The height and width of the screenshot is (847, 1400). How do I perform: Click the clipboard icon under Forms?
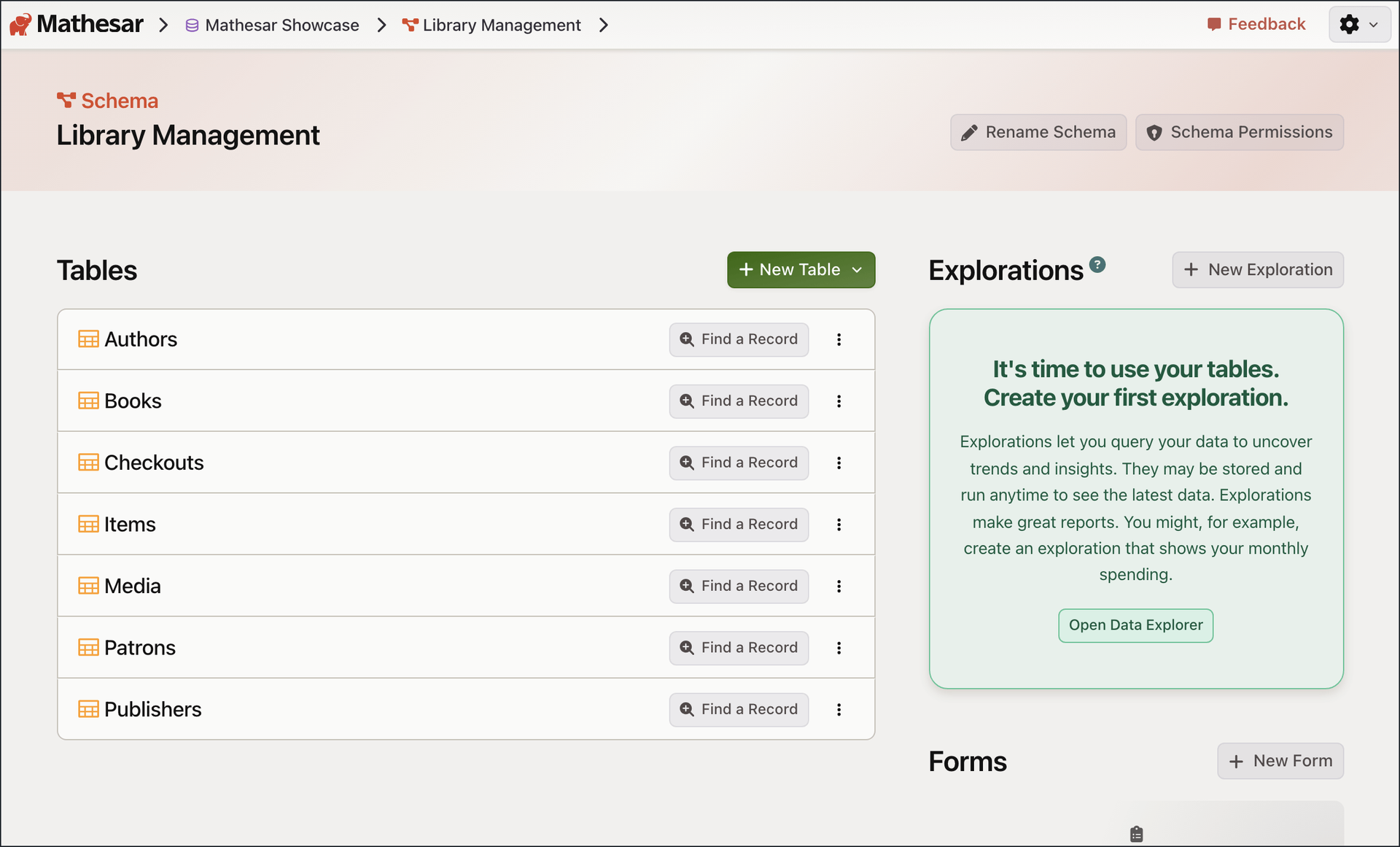1137,834
